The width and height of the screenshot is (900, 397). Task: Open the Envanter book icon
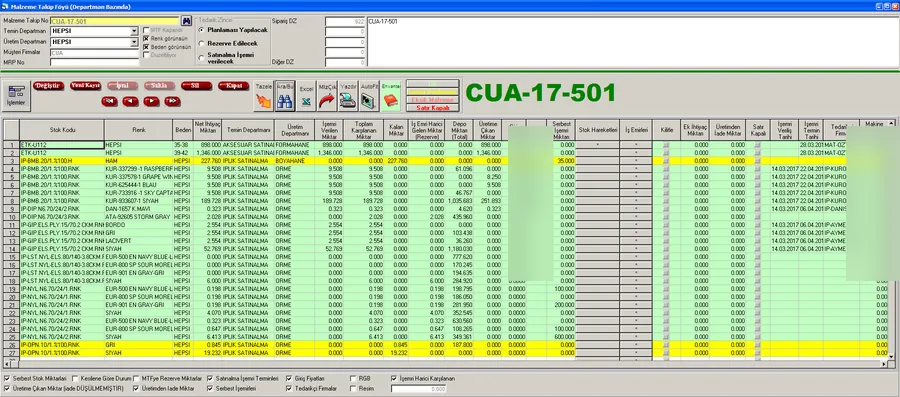click(x=390, y=95)
